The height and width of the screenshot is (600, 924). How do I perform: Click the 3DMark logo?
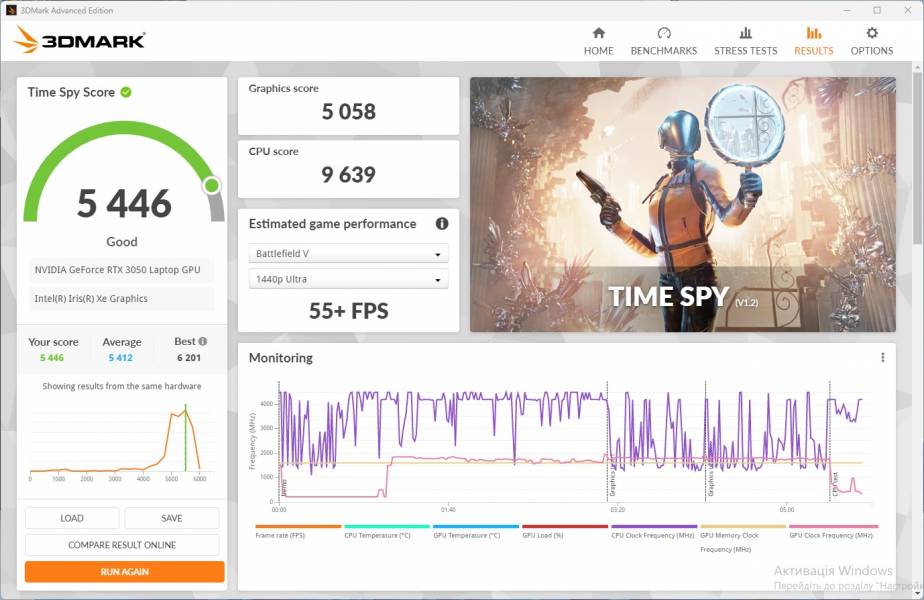pyautogui.click(x=80, y=40)
